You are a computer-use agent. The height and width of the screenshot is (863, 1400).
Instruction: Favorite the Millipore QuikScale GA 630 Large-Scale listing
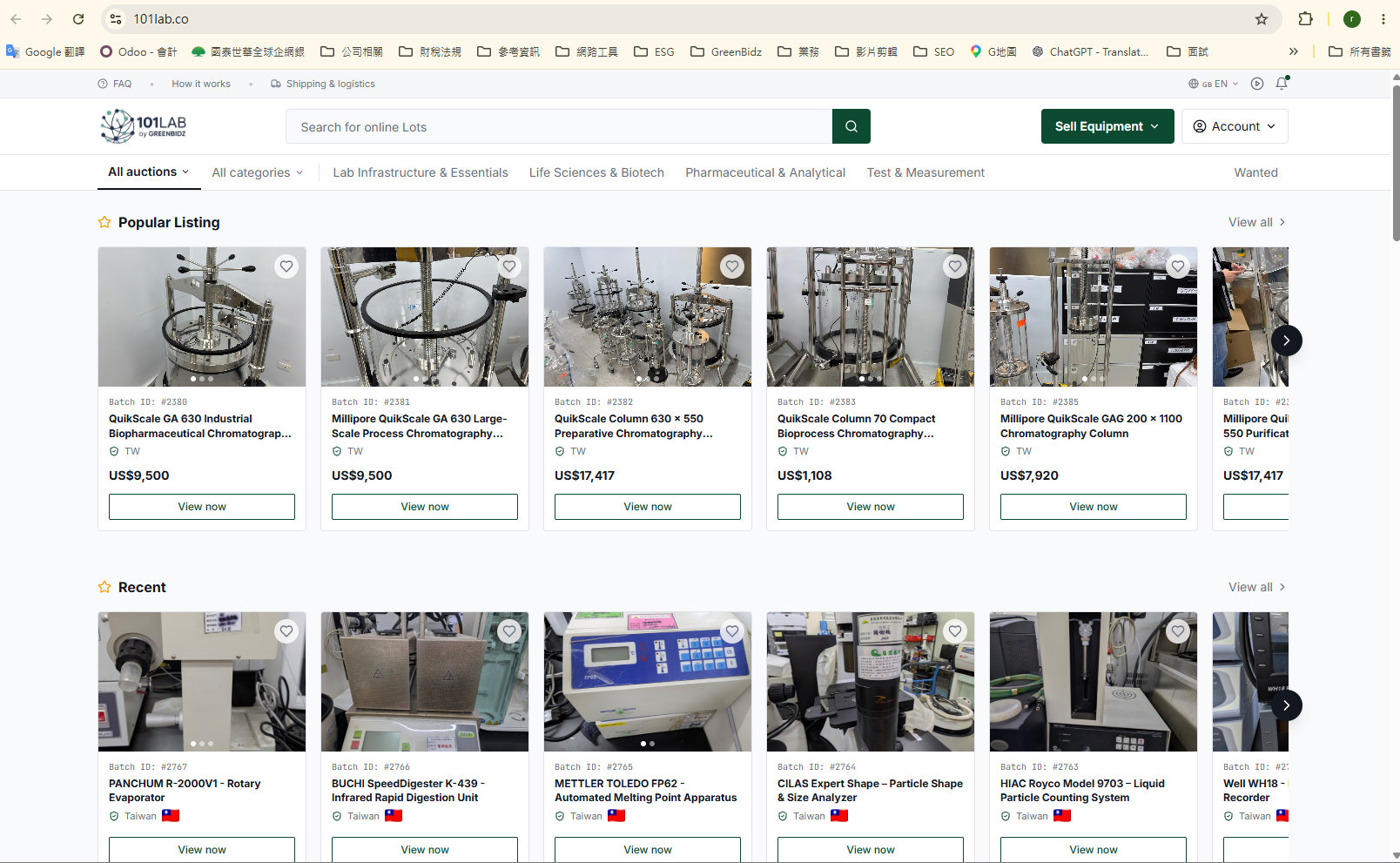coord(509,266)
